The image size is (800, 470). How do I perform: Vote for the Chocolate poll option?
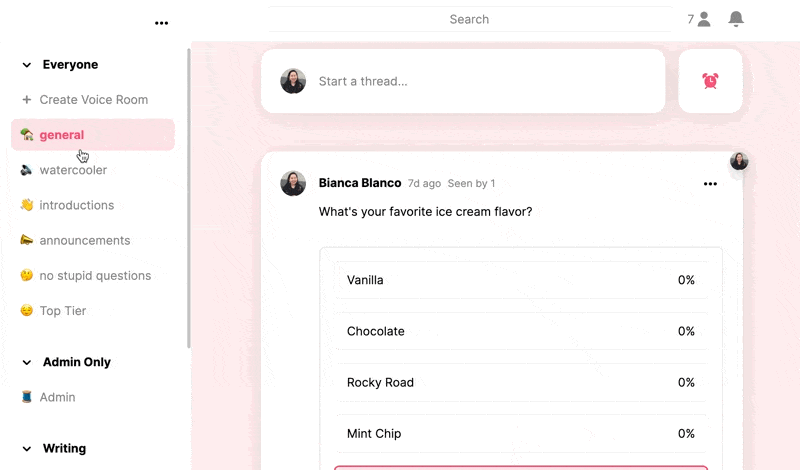point(521,331)
